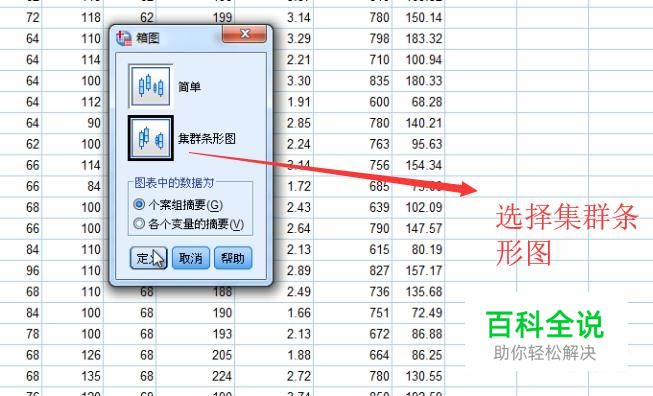Viewport: 653px width, 396px height.
Task: Close the 箱图 dialog with X
Action: coord(244,34)
